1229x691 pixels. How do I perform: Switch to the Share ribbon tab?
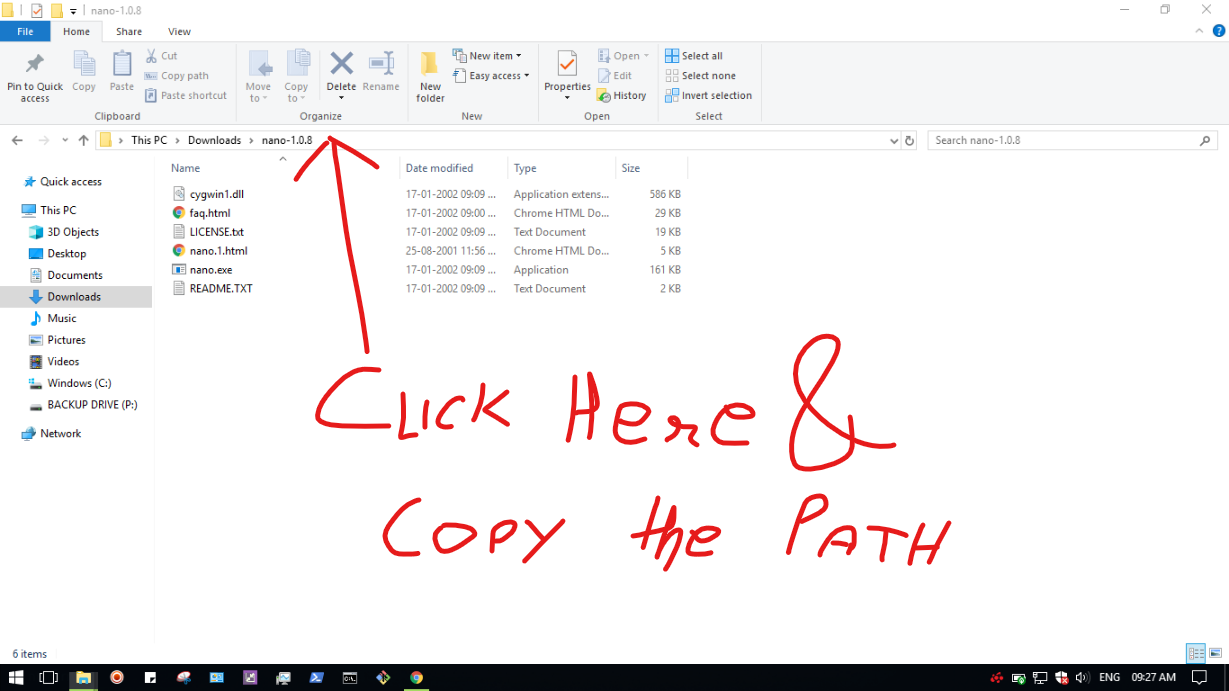tap(129, 32)
